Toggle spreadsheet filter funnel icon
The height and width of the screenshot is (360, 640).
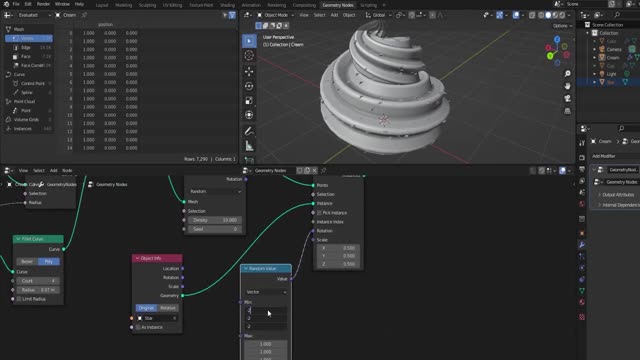(x=232, y=15)
